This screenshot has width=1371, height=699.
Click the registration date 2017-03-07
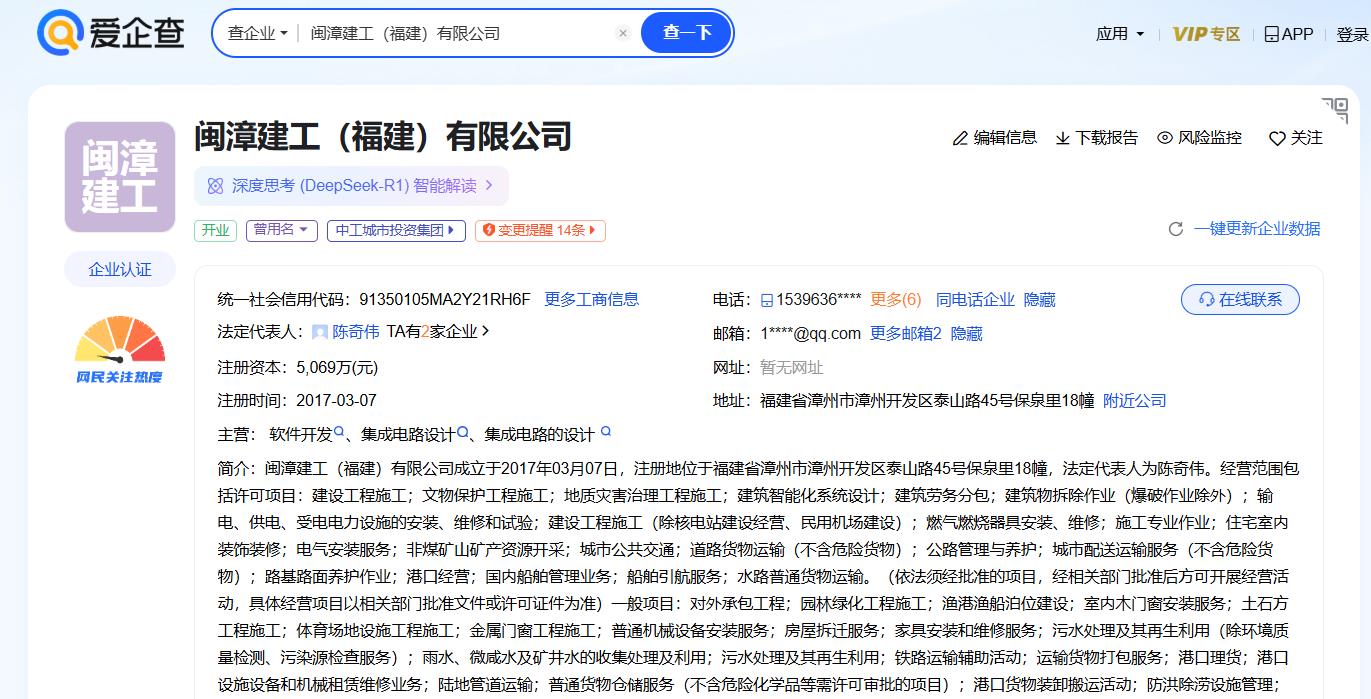click(336, 400)
